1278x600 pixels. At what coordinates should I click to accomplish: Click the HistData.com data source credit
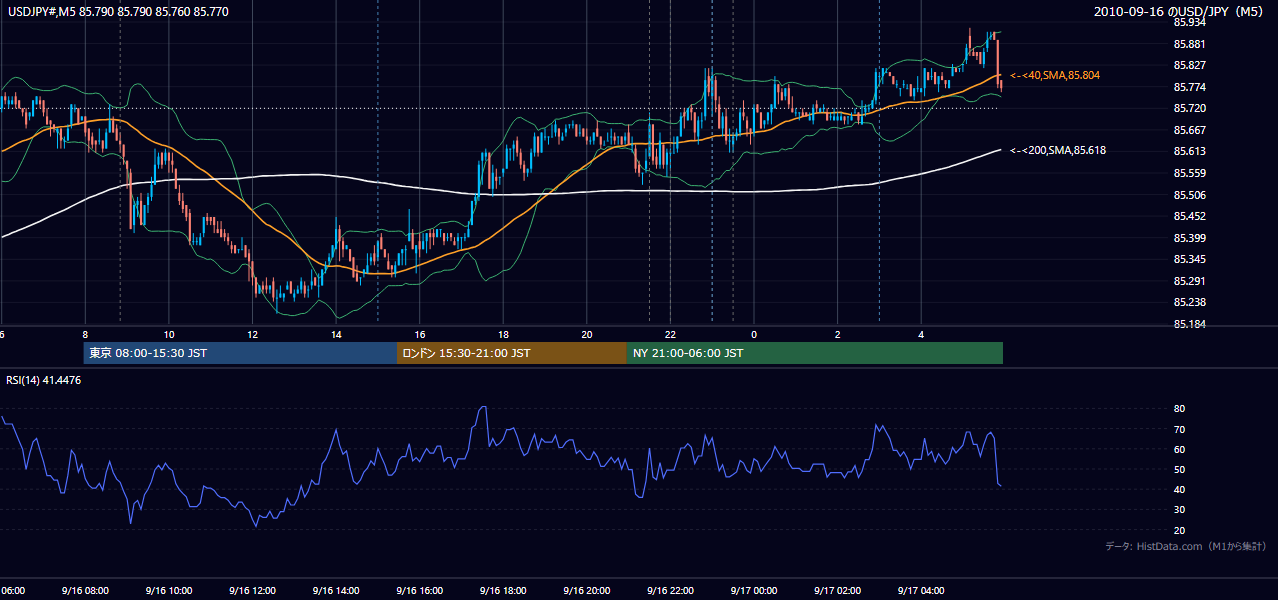click(x=1186, y=546)
